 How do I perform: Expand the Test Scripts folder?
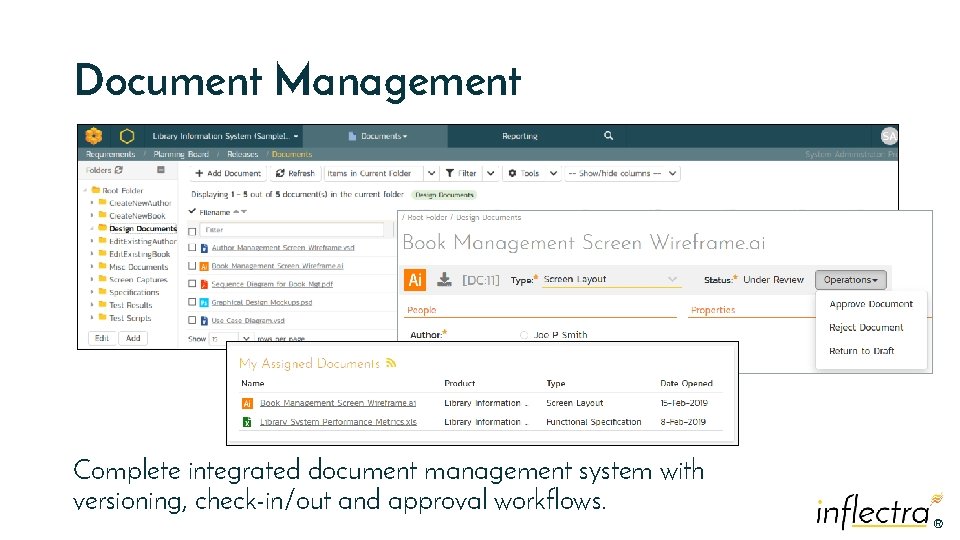click(92, 318)
